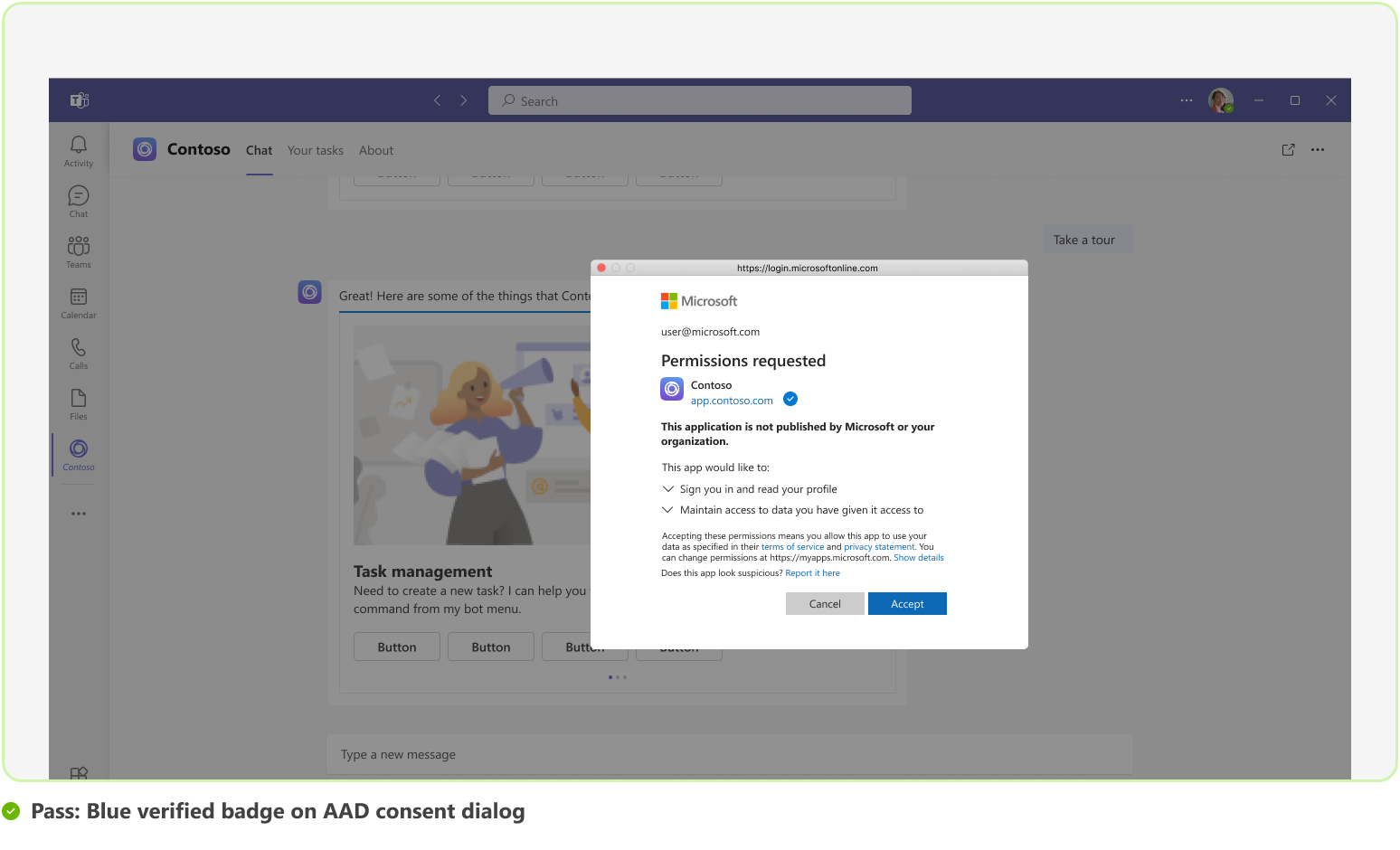Open Calls from the left rail
This screenshot has width=1400, height=850.
point(79,354)
